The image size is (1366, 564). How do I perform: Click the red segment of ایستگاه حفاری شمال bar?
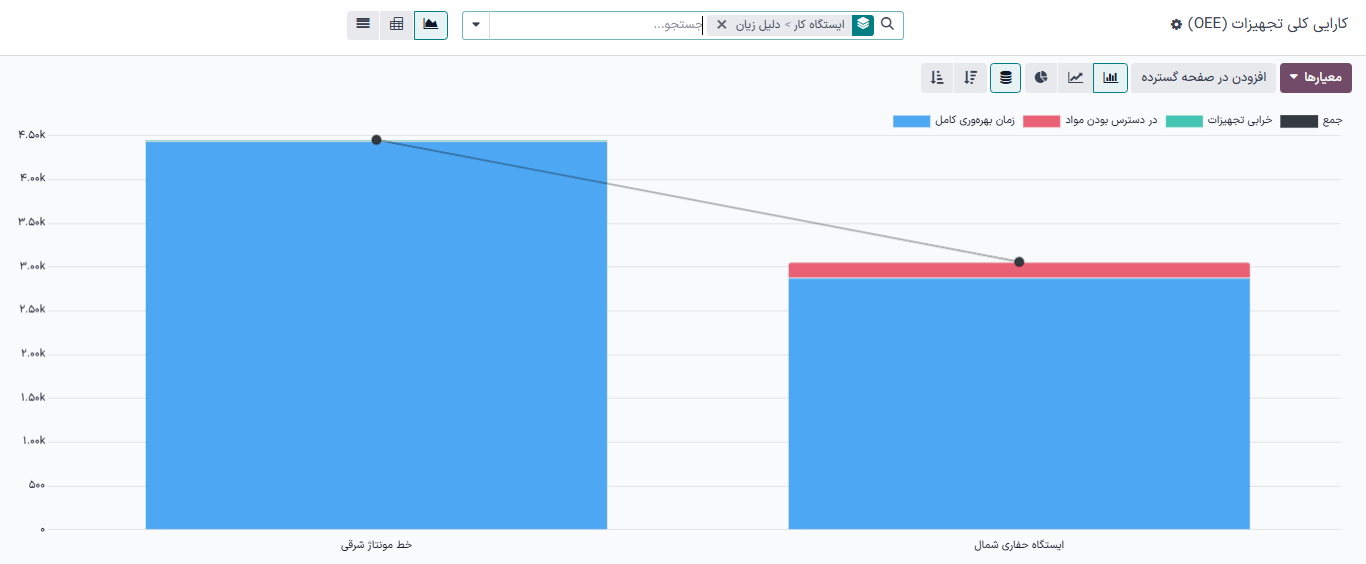pyautogui.click(x=1018, y=271)
